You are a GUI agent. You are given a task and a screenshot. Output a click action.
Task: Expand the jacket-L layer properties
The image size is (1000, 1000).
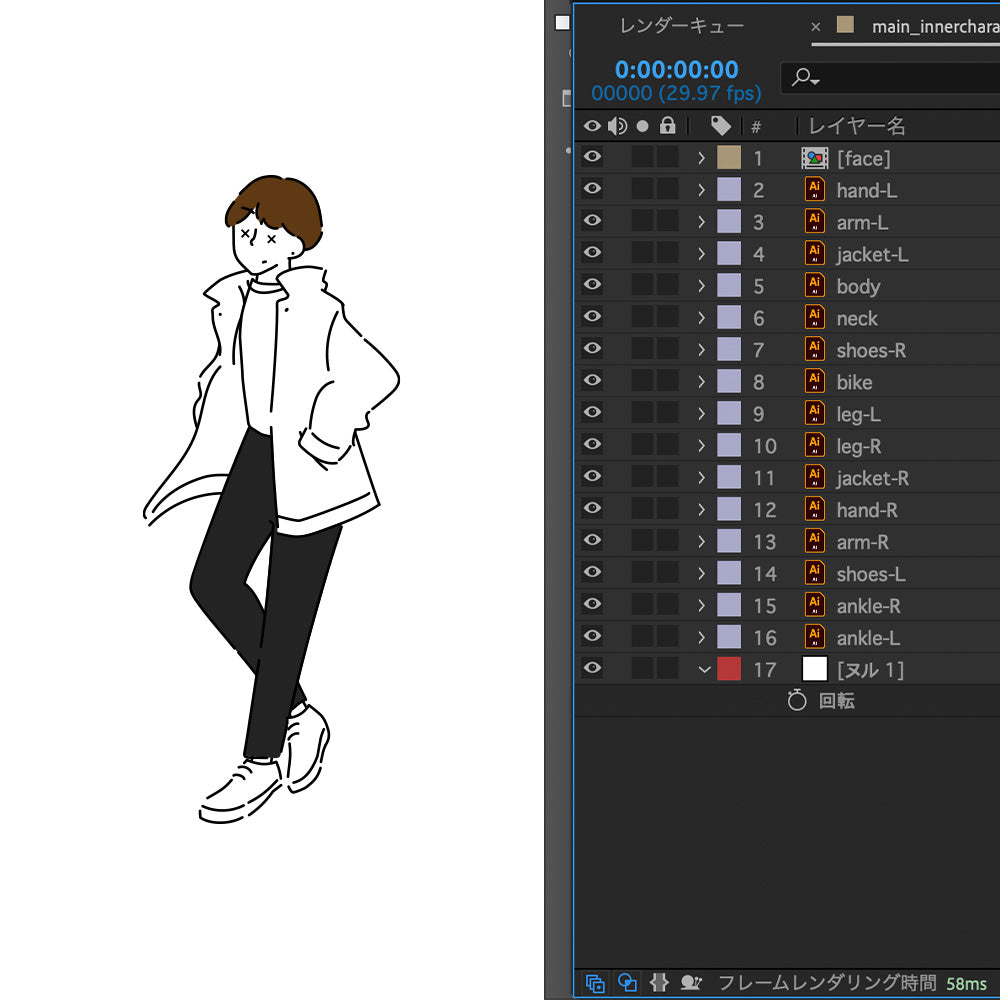point(701,254)
